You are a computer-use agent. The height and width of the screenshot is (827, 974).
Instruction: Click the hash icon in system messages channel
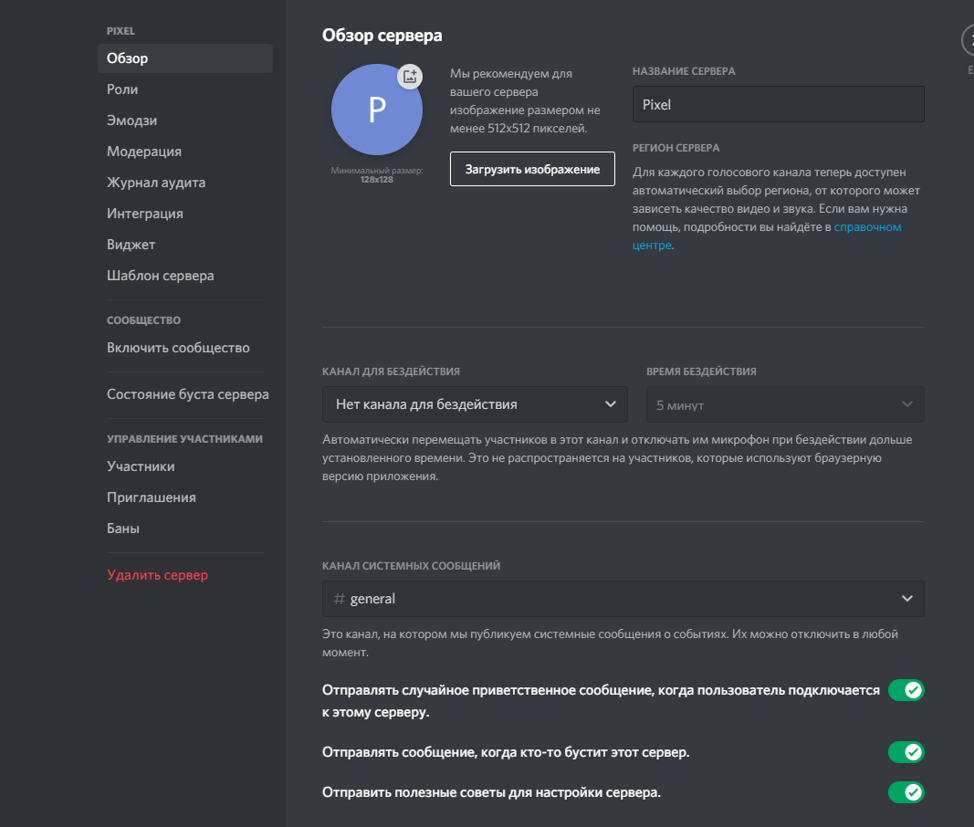[339, 599]
